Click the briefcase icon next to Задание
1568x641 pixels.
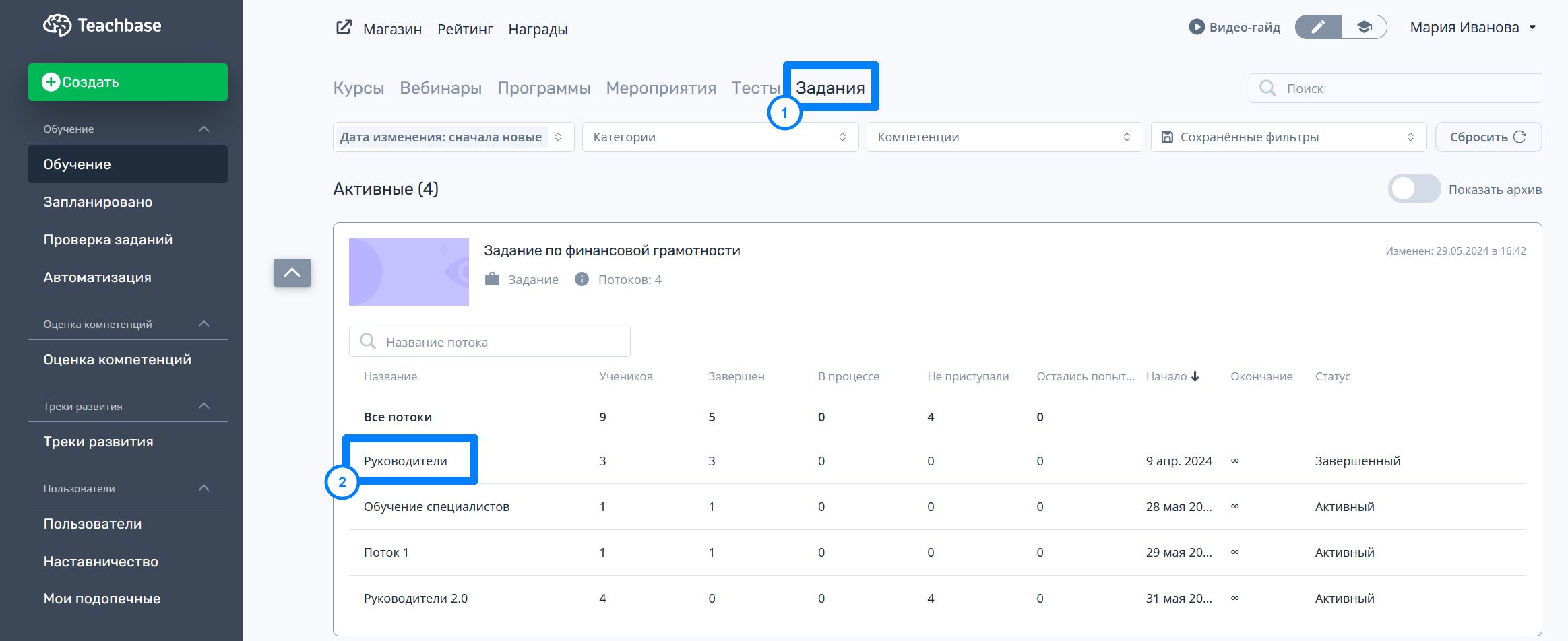(493, 279)
